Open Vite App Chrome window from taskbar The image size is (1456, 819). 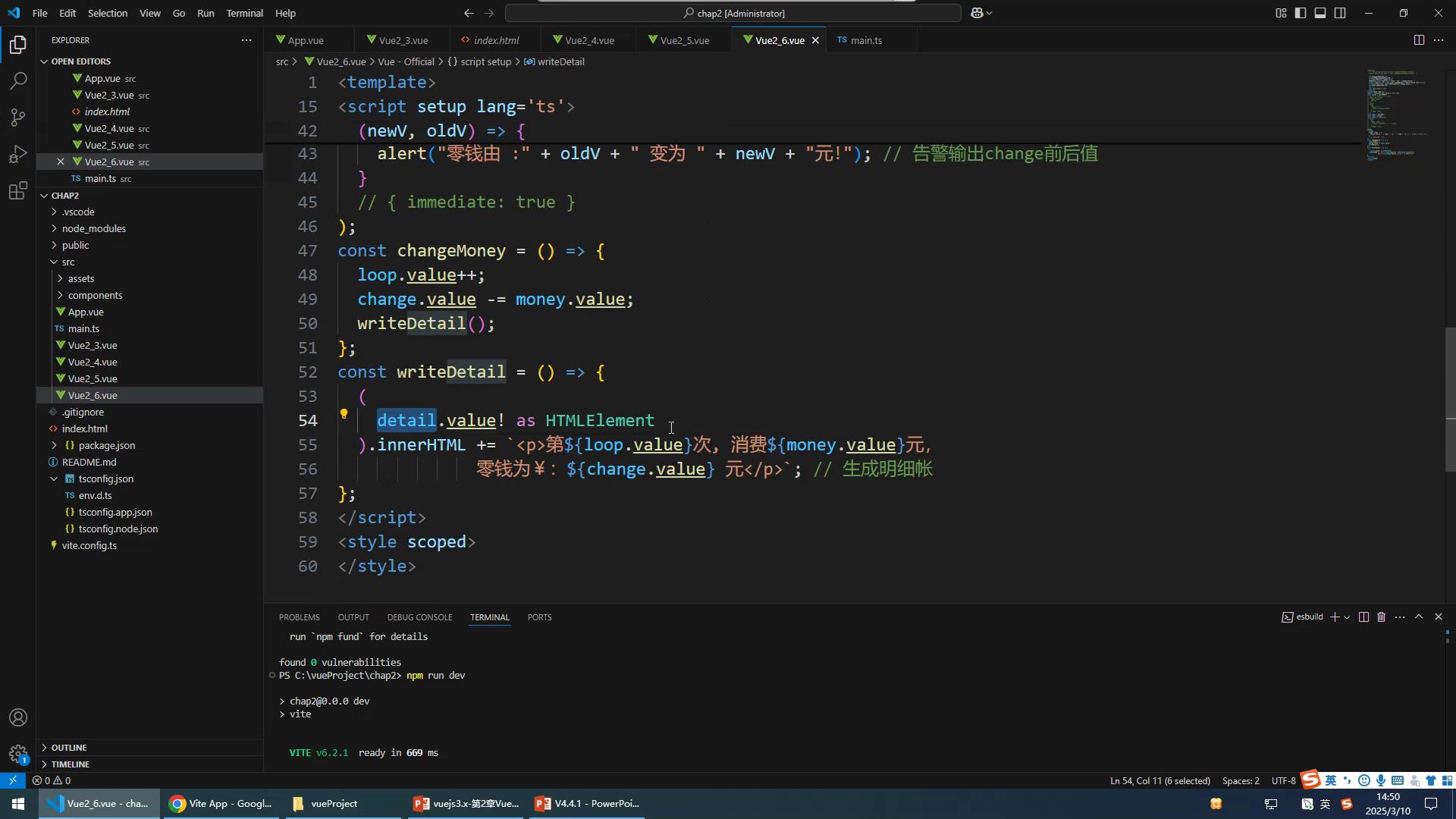221,804
